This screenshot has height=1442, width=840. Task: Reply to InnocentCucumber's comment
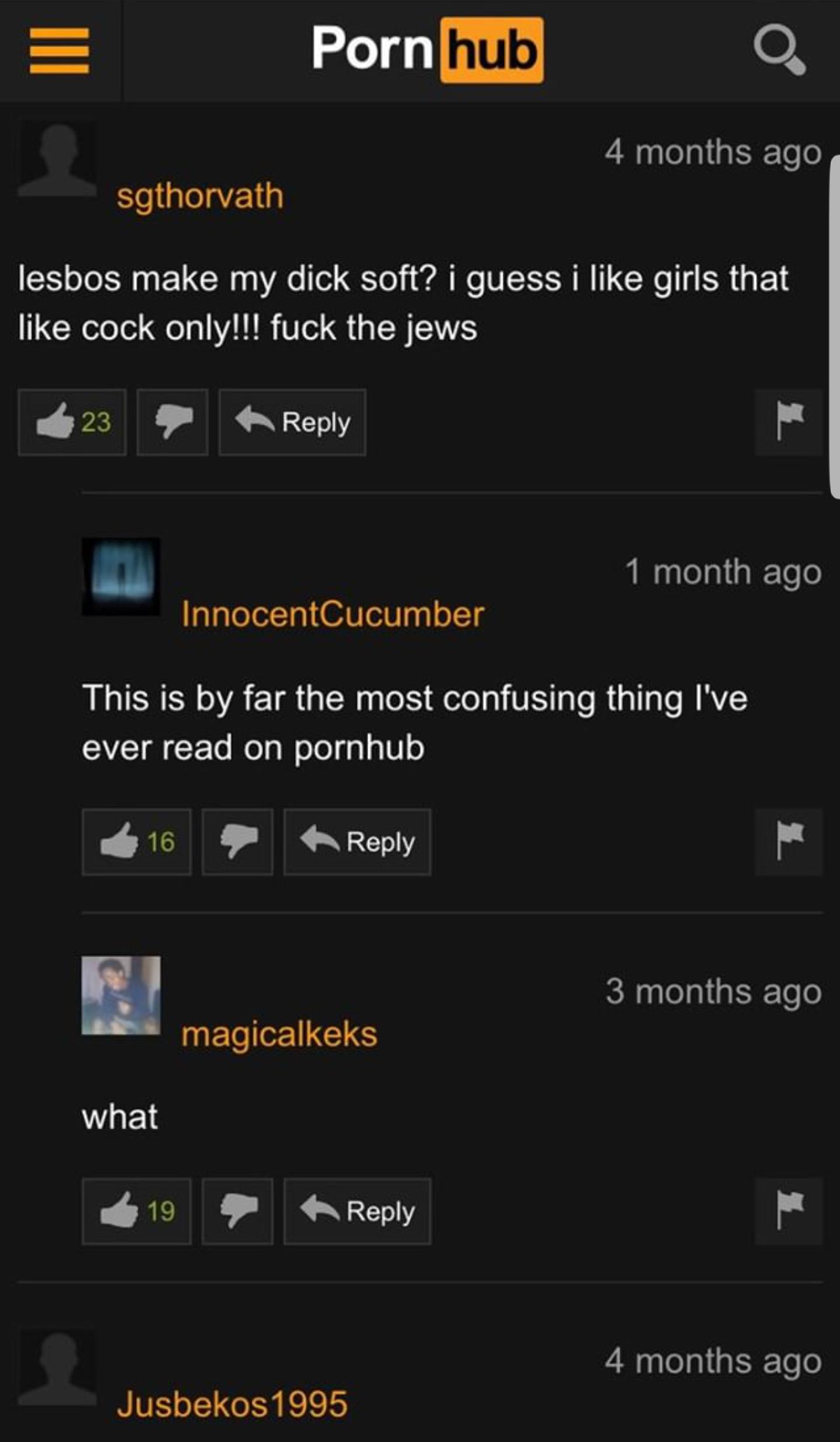(x=357, y=842)
